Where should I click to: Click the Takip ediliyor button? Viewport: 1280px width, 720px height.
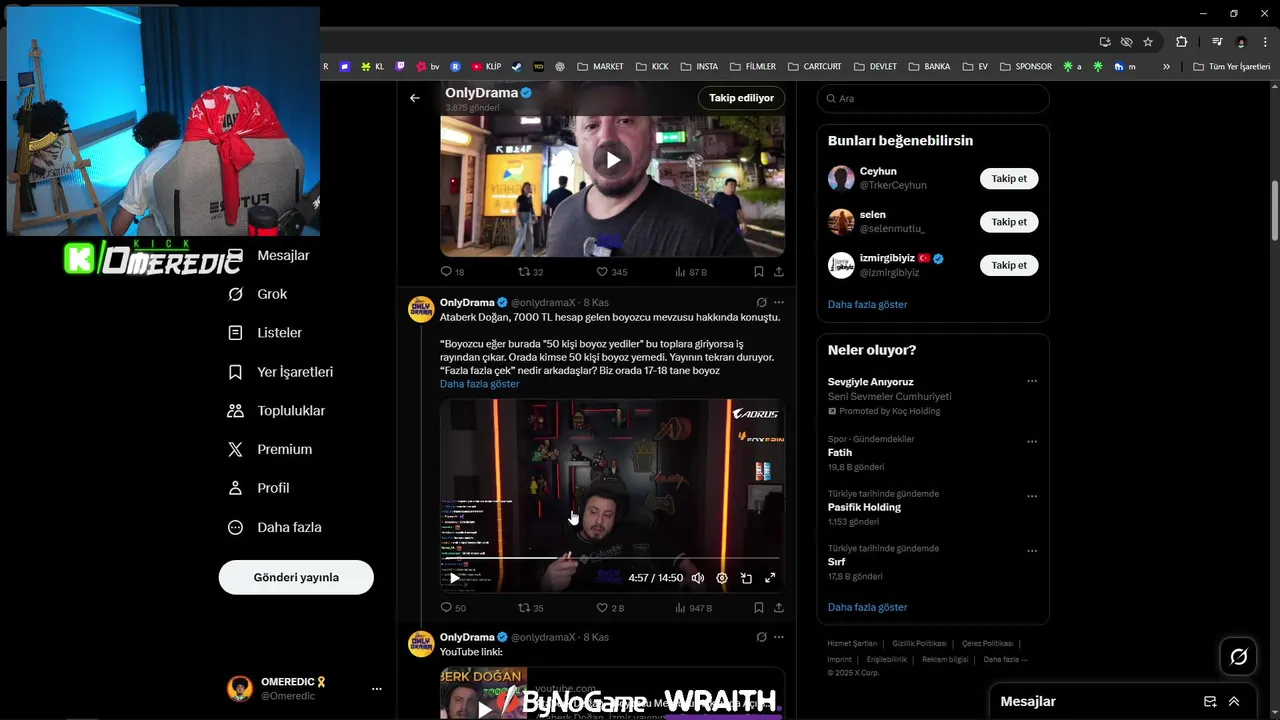[741, 98]
